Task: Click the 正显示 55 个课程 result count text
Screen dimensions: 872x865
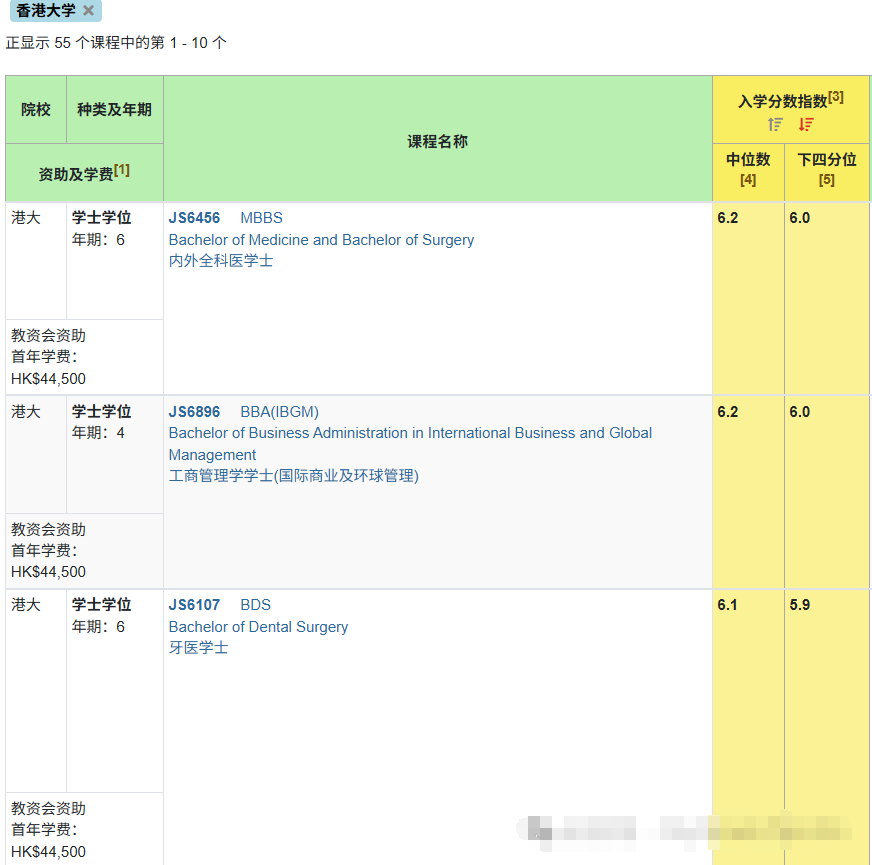Action: 116,43
